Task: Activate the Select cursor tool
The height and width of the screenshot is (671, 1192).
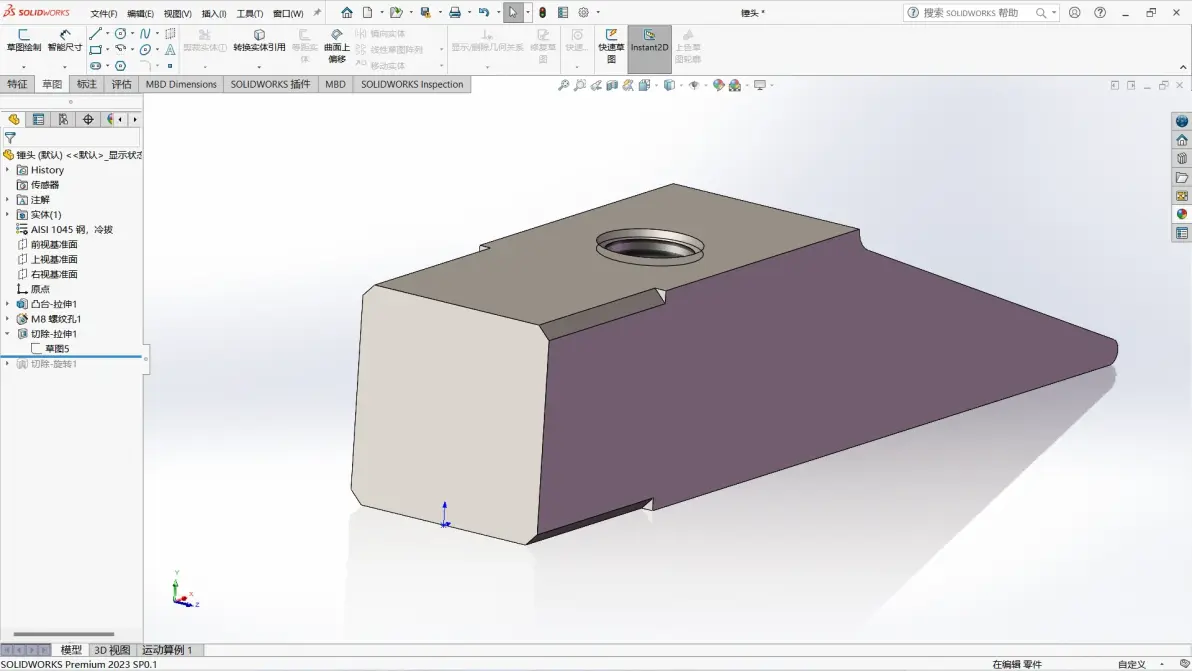Action: [513, 12]
